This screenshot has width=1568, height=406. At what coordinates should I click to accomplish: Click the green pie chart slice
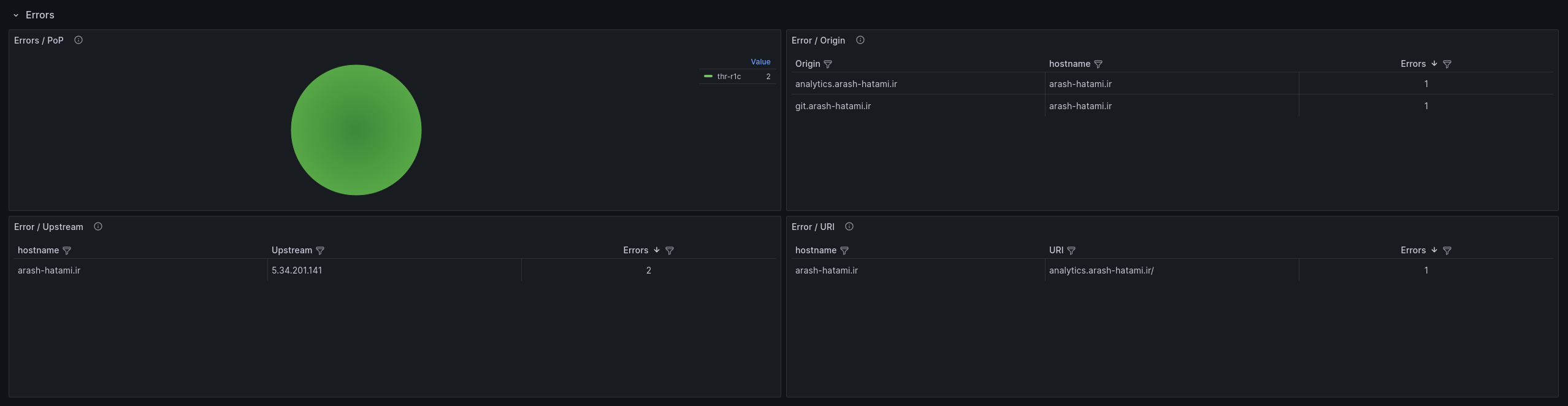point(356,130)
